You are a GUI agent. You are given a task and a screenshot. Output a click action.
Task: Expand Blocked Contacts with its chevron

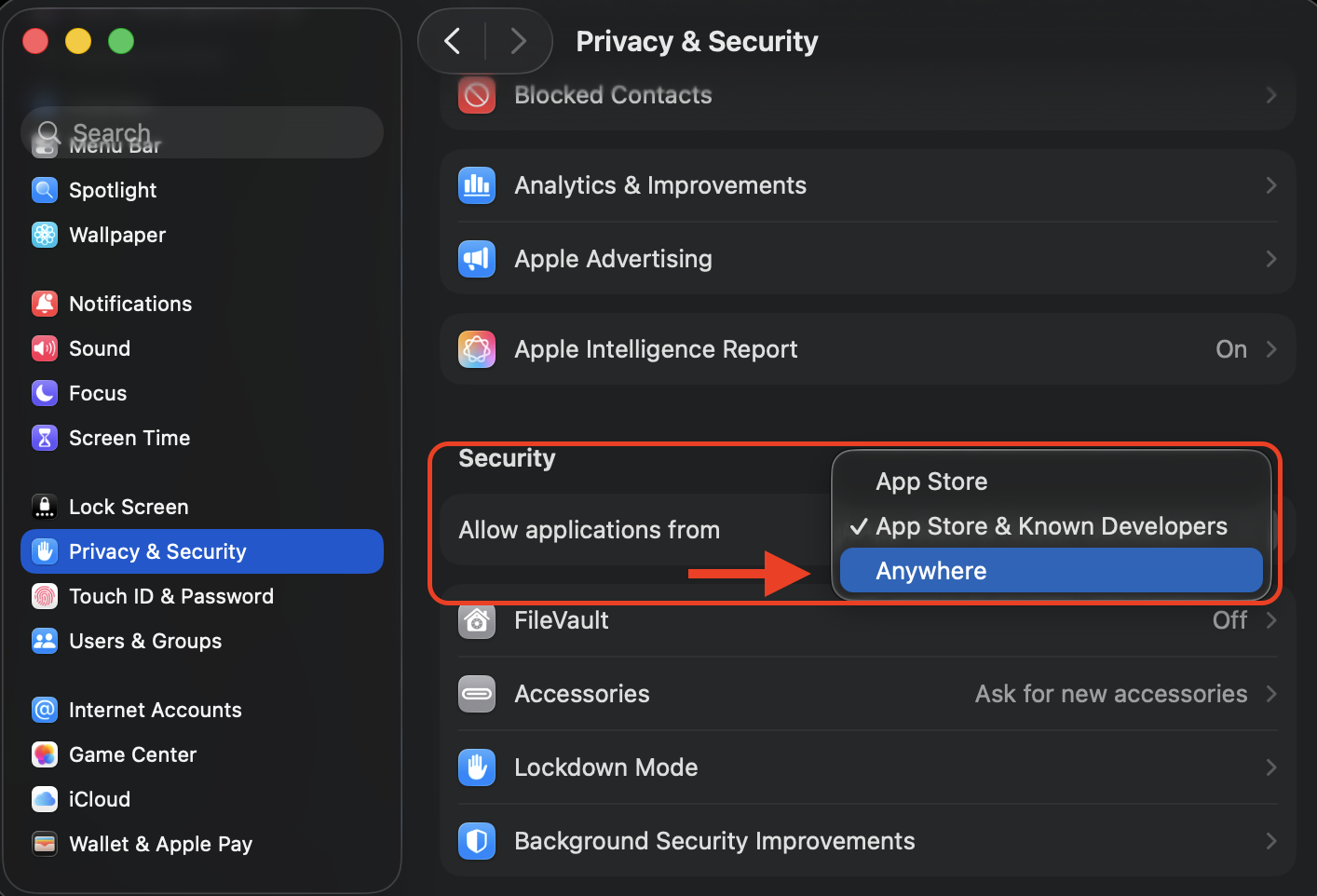point(1271,95)
